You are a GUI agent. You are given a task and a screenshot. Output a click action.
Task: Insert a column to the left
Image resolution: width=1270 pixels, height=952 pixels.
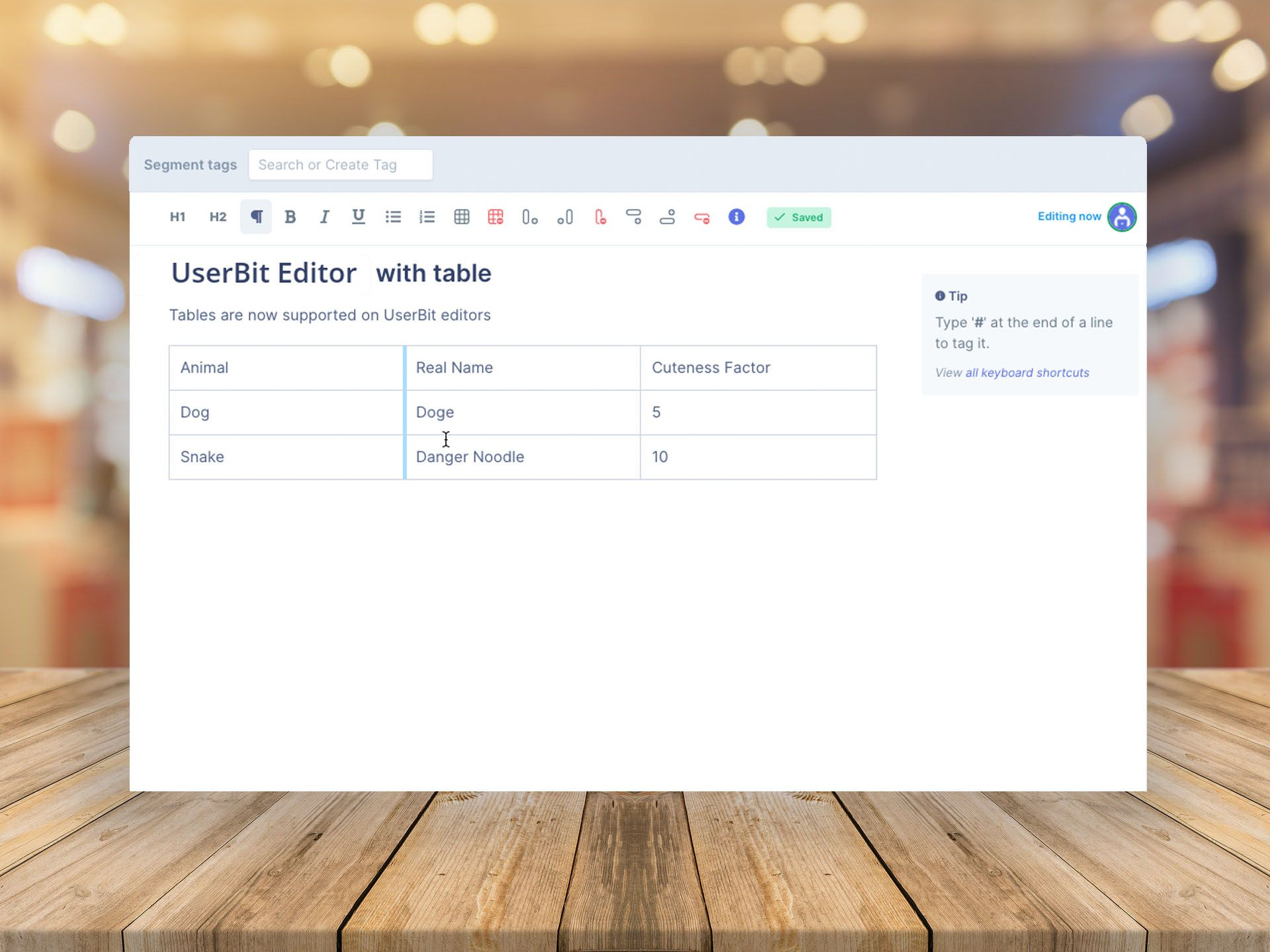pos(565,217)
